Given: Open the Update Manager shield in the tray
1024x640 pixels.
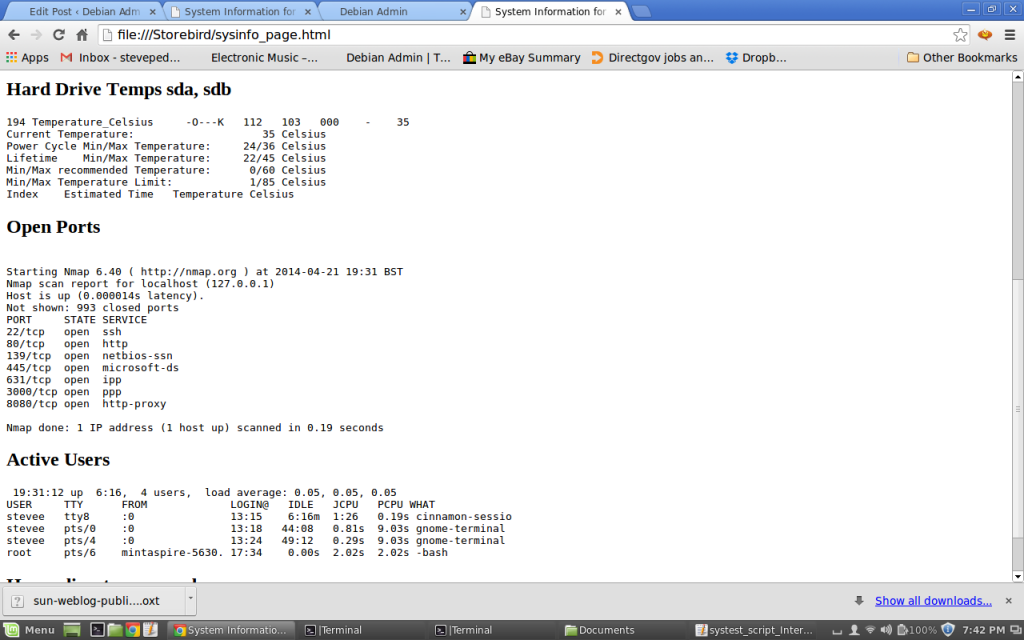Looking at the screenshot, I should coord(950,631).
